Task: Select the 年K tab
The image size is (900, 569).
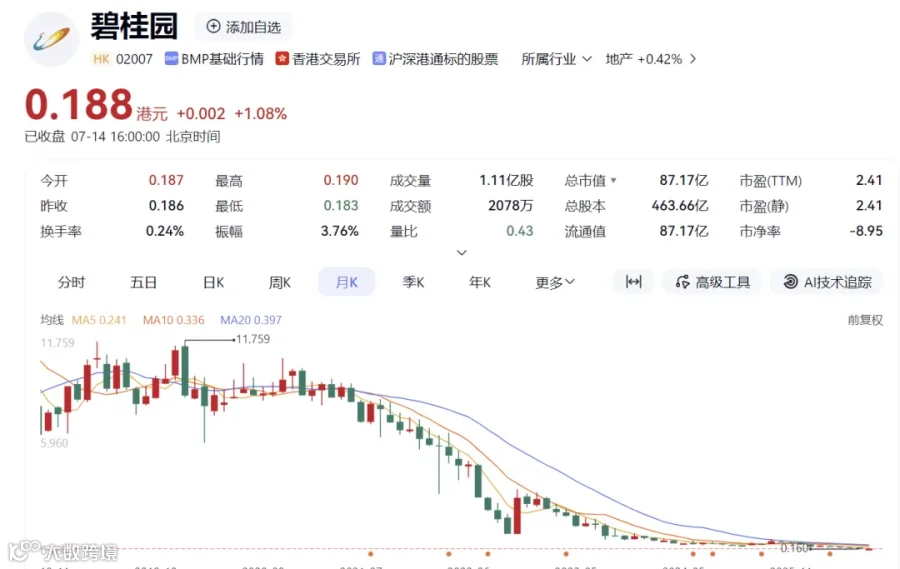Action: pos(479,282)
